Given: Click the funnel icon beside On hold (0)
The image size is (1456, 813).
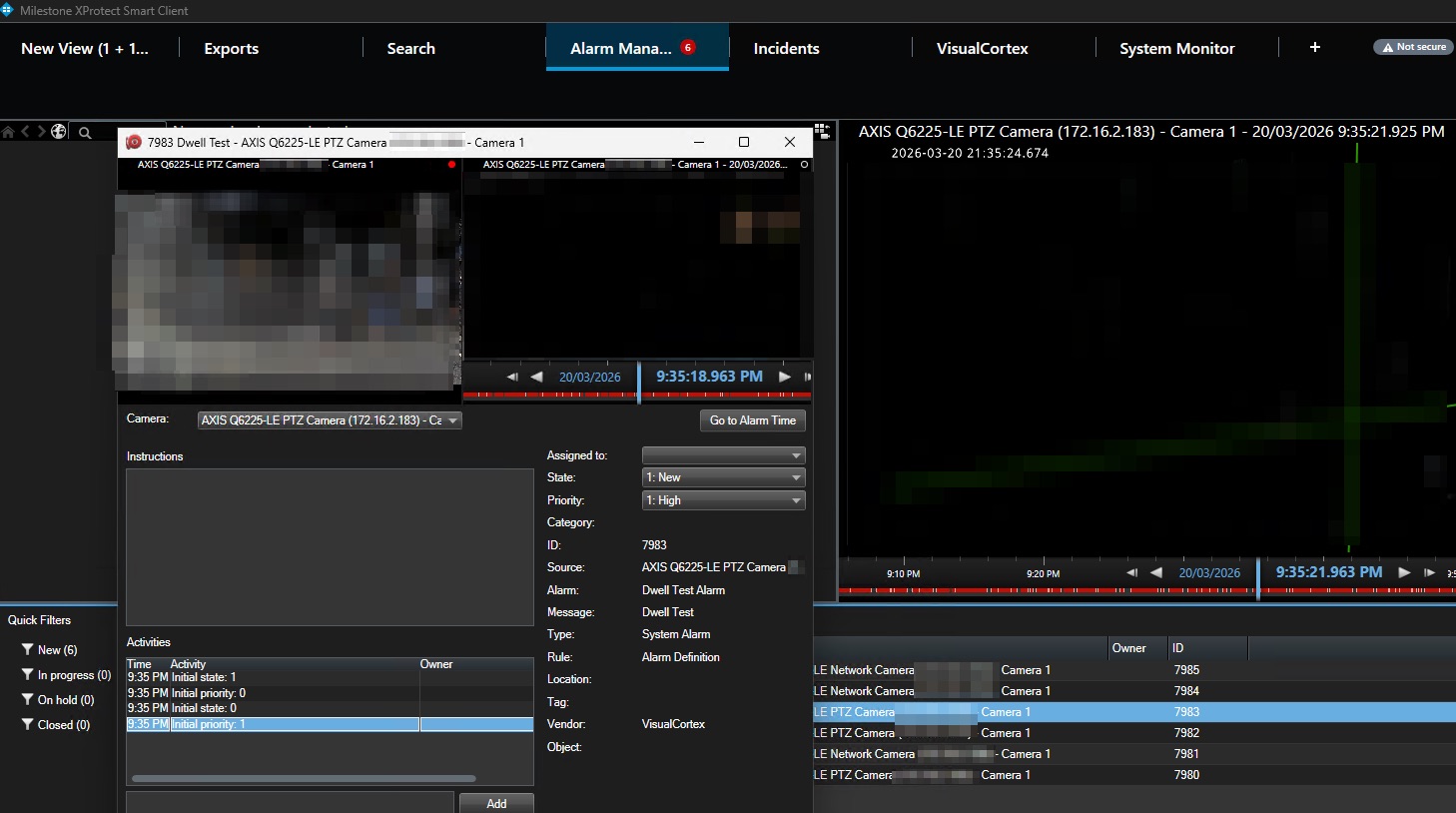Looking at the screenshot, I should (x=28, y=699).
